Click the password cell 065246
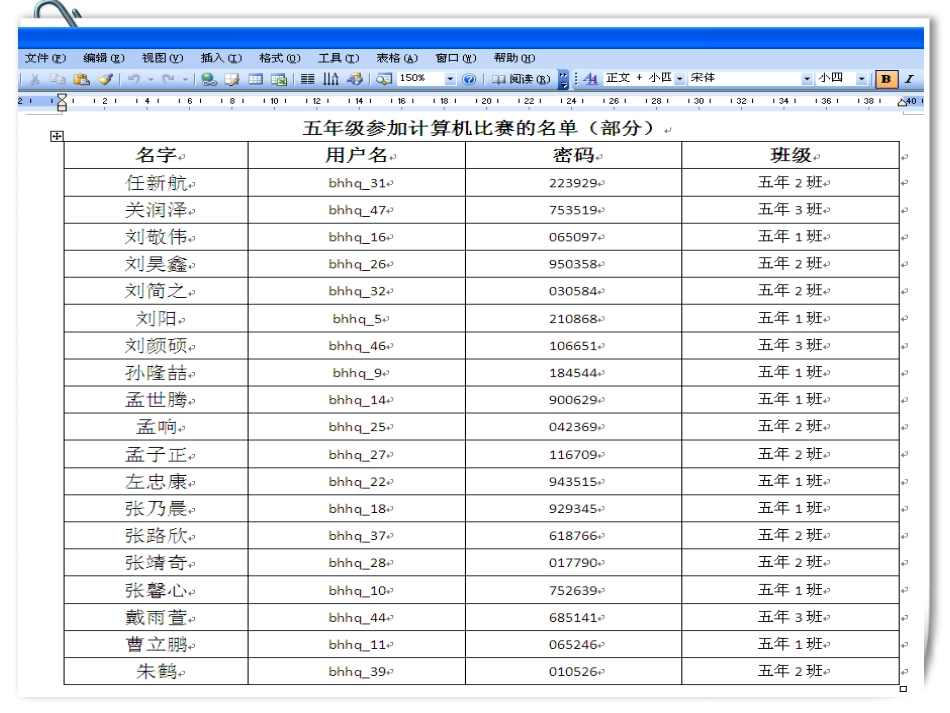950x713 pixels. 573,645
